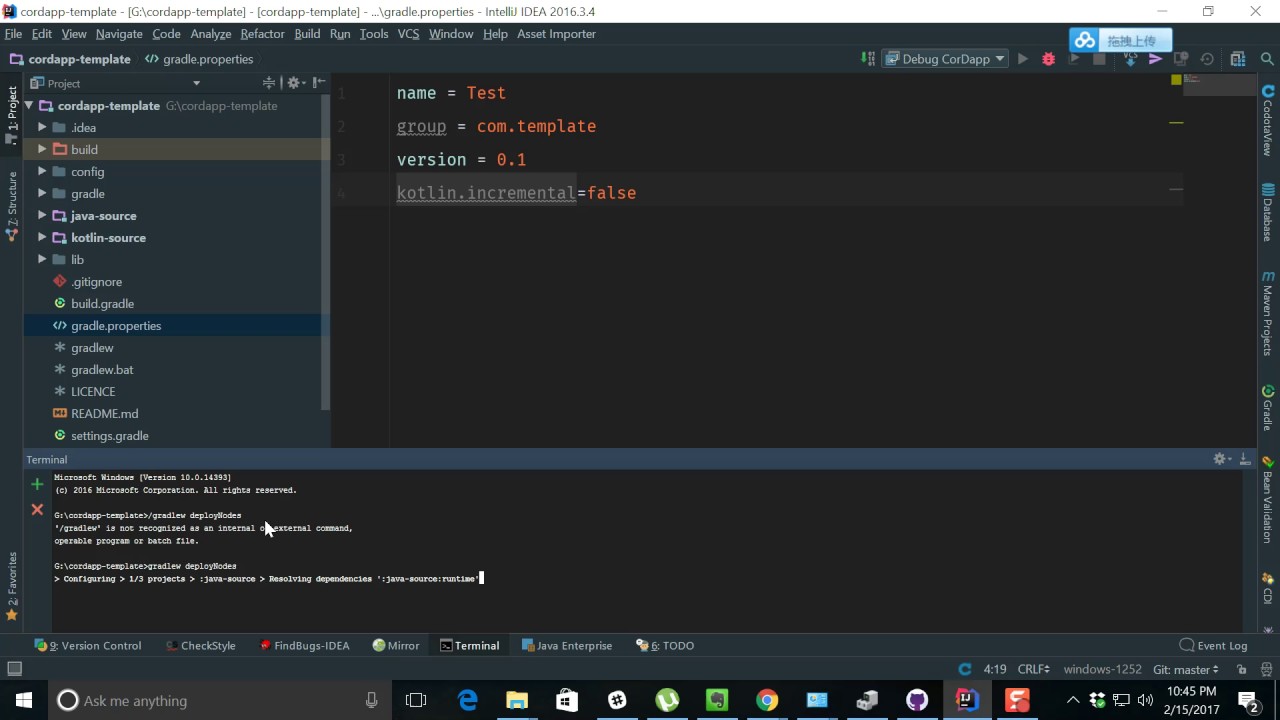
Task: Expand the config folder
Action: point(42,171)
